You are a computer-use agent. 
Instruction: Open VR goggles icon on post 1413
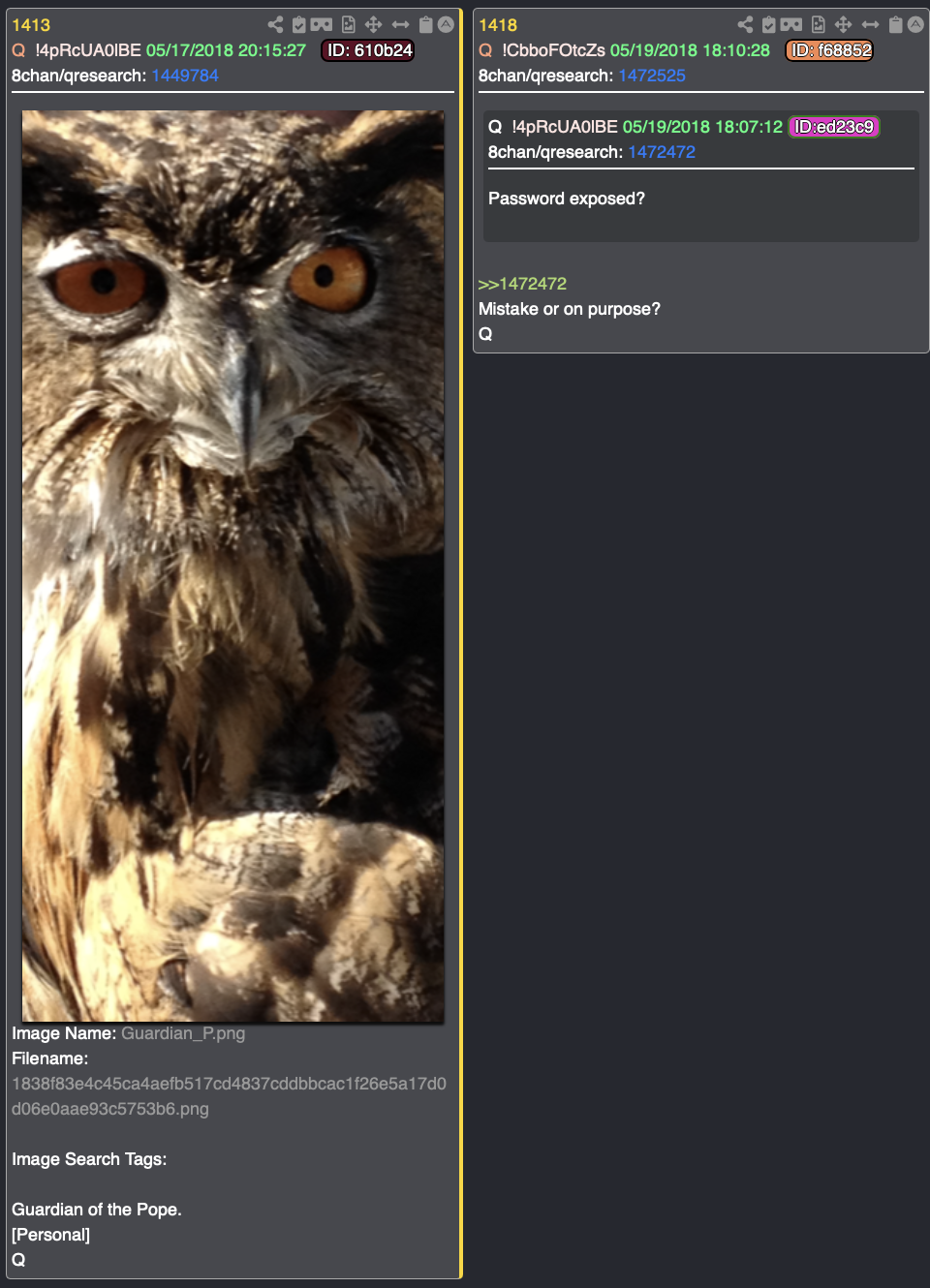tap(322, 24)
